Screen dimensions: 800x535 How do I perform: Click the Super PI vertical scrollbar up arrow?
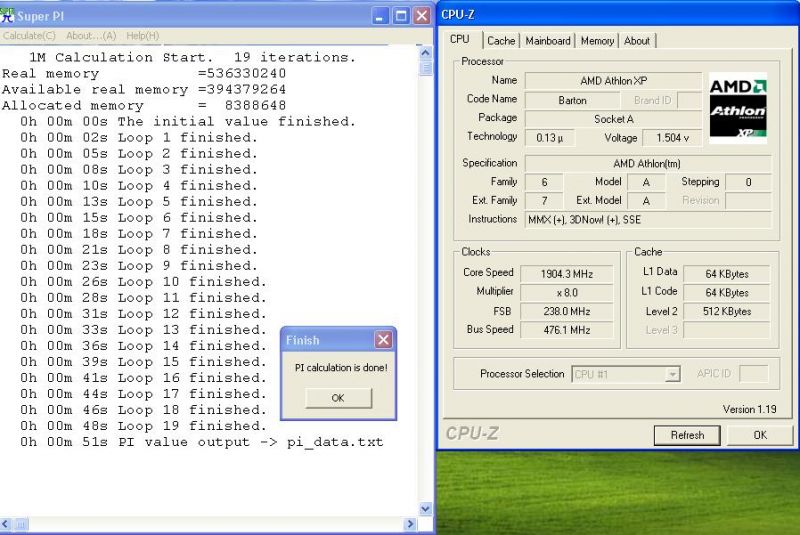(426, 52)
